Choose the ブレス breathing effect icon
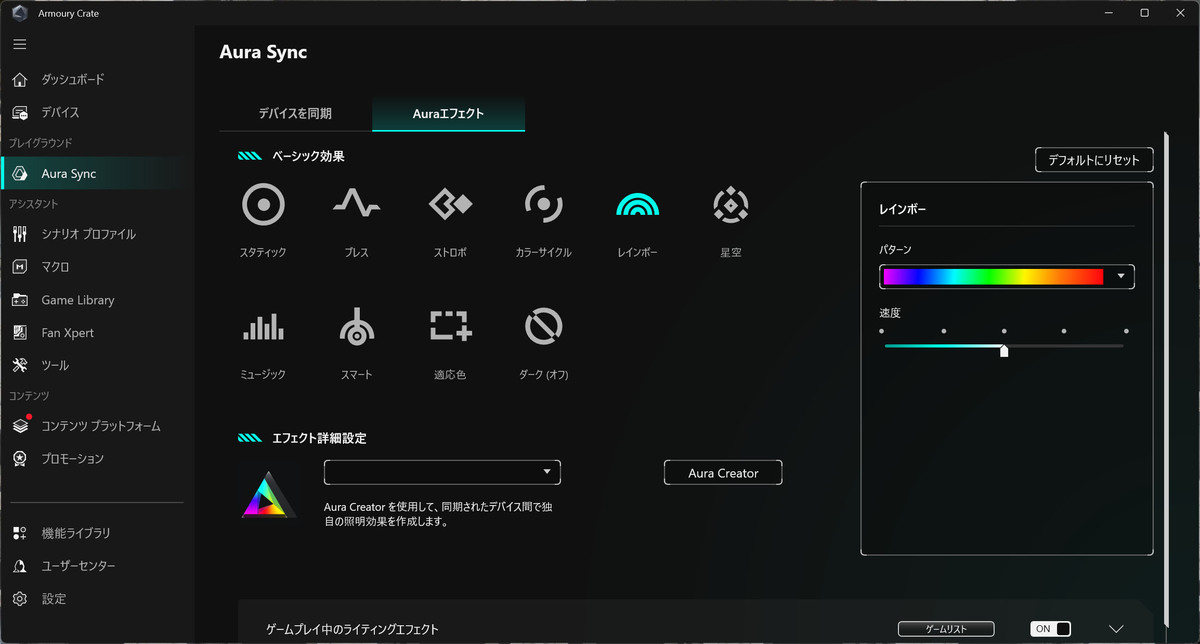 pyautogui.click(x=356, y=205)
